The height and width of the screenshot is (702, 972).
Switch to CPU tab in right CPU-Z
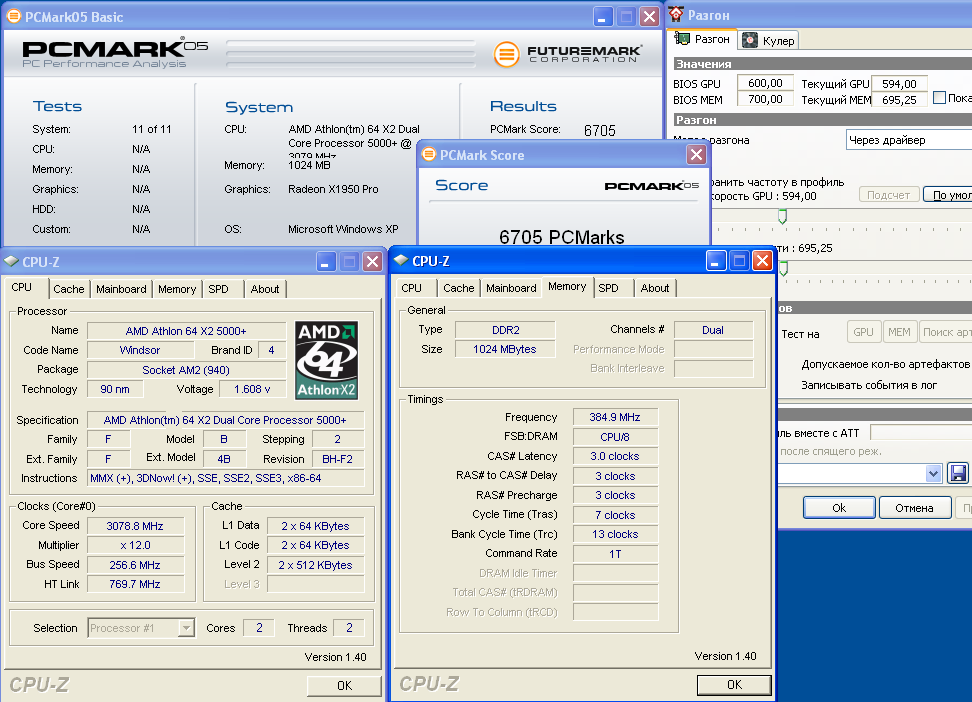pyautogui.click(x=411, y=288)
